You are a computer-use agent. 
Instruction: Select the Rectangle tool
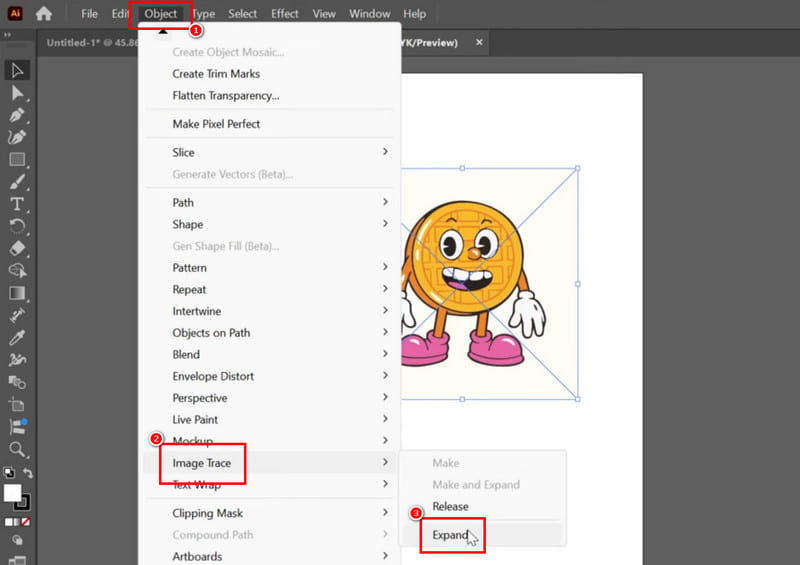tap(17, 159)
